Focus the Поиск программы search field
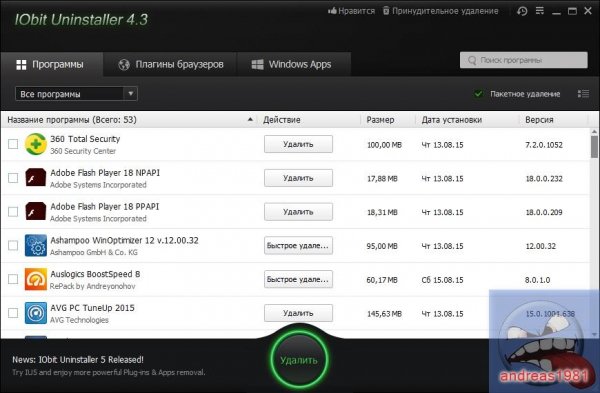The height and width of the screenshot is (393, 600). point(523,60)
